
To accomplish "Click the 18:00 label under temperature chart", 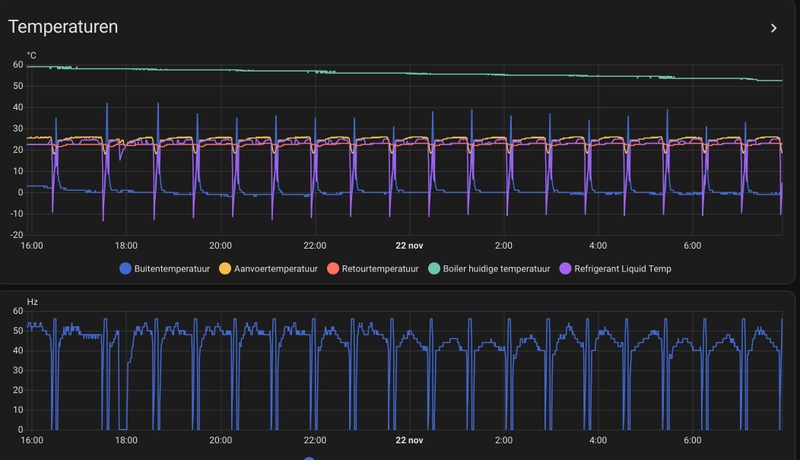I will click(x=126, y=246).
